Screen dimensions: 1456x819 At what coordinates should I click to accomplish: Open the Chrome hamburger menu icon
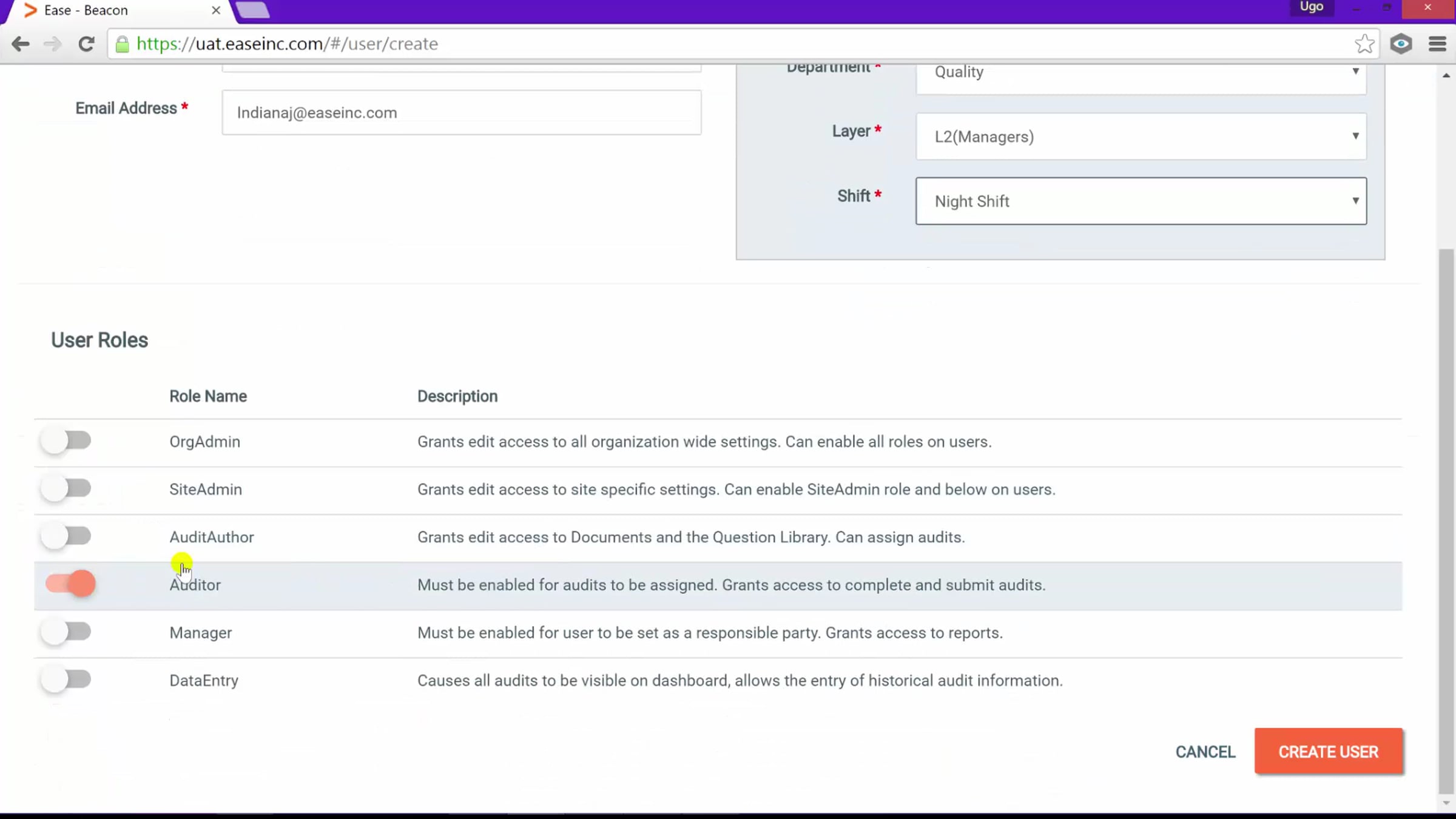pos(1437,44)
